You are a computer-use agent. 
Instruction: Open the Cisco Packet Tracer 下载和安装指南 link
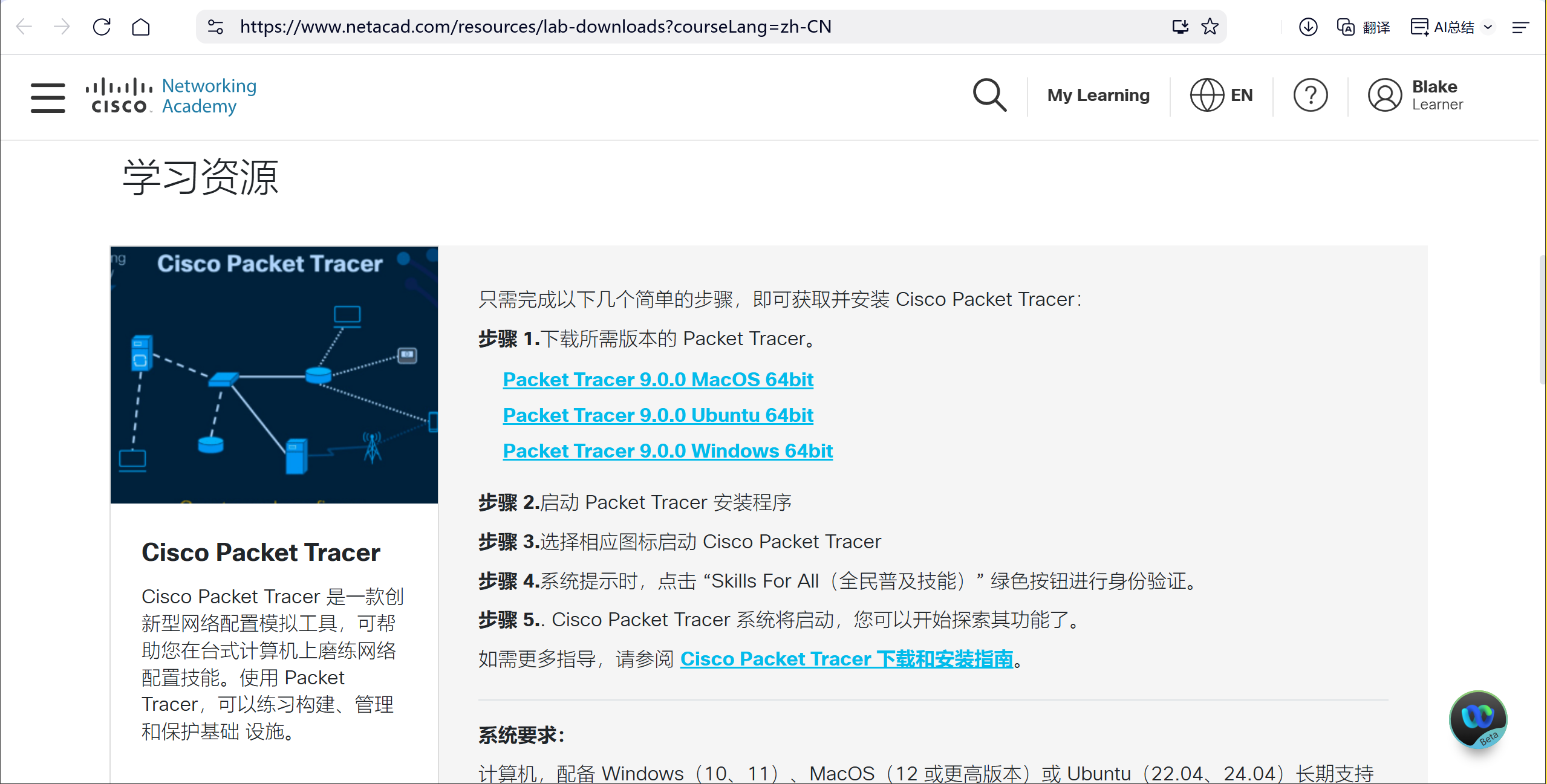point(847,659)
